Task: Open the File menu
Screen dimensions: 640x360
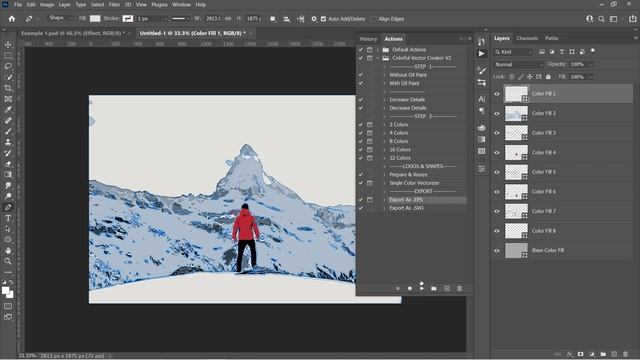Action: pyautogui.click(x=18, y=4)
